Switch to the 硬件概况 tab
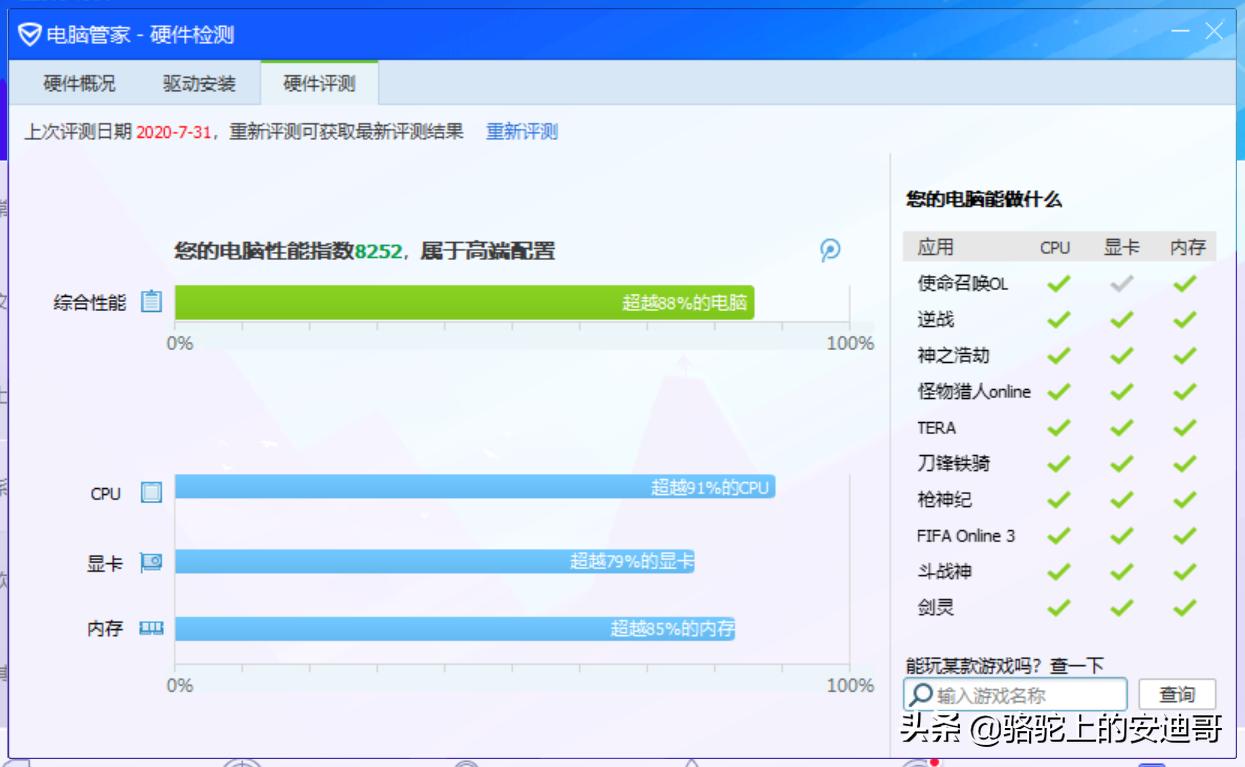 click(x=78, y=83)
